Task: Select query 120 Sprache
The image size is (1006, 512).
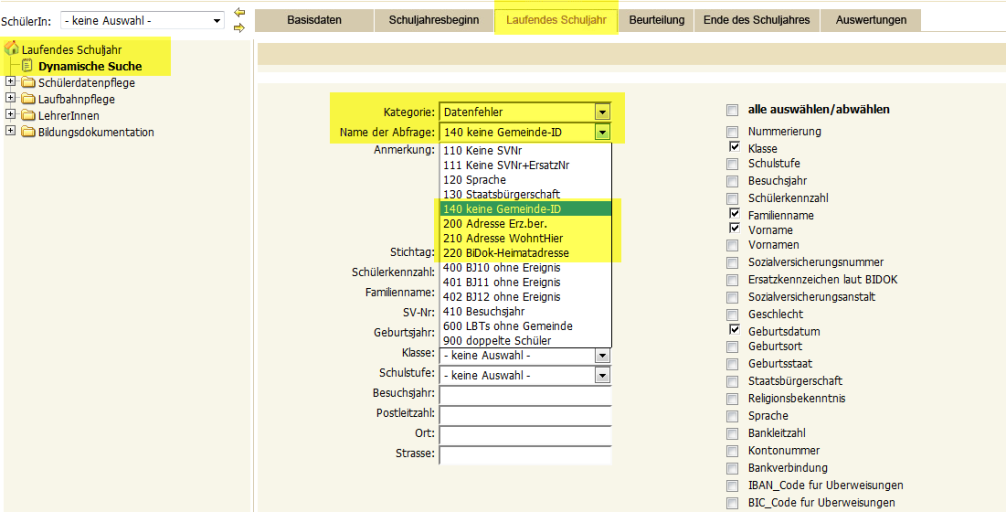Action: pos(525,180)
